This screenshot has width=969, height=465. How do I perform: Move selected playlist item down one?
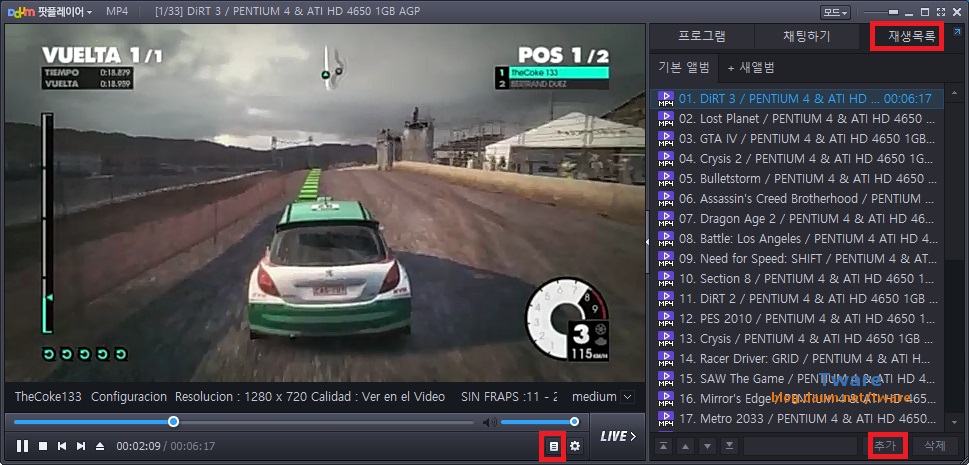tap(708, 446)
